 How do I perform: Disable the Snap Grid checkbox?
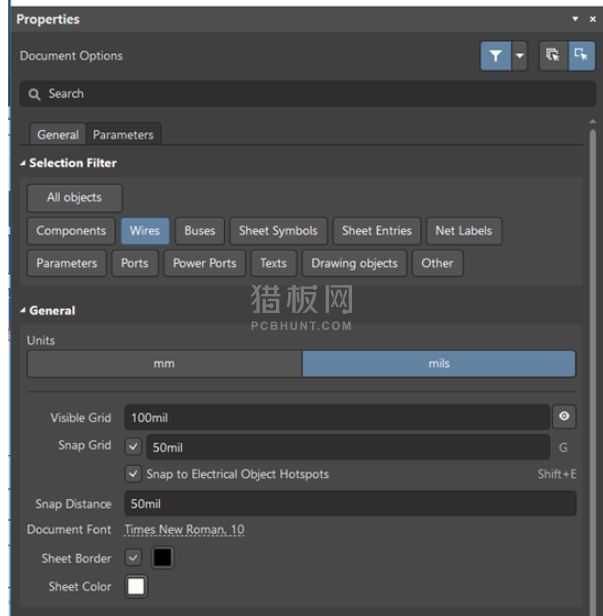click(x=134, y=446)
